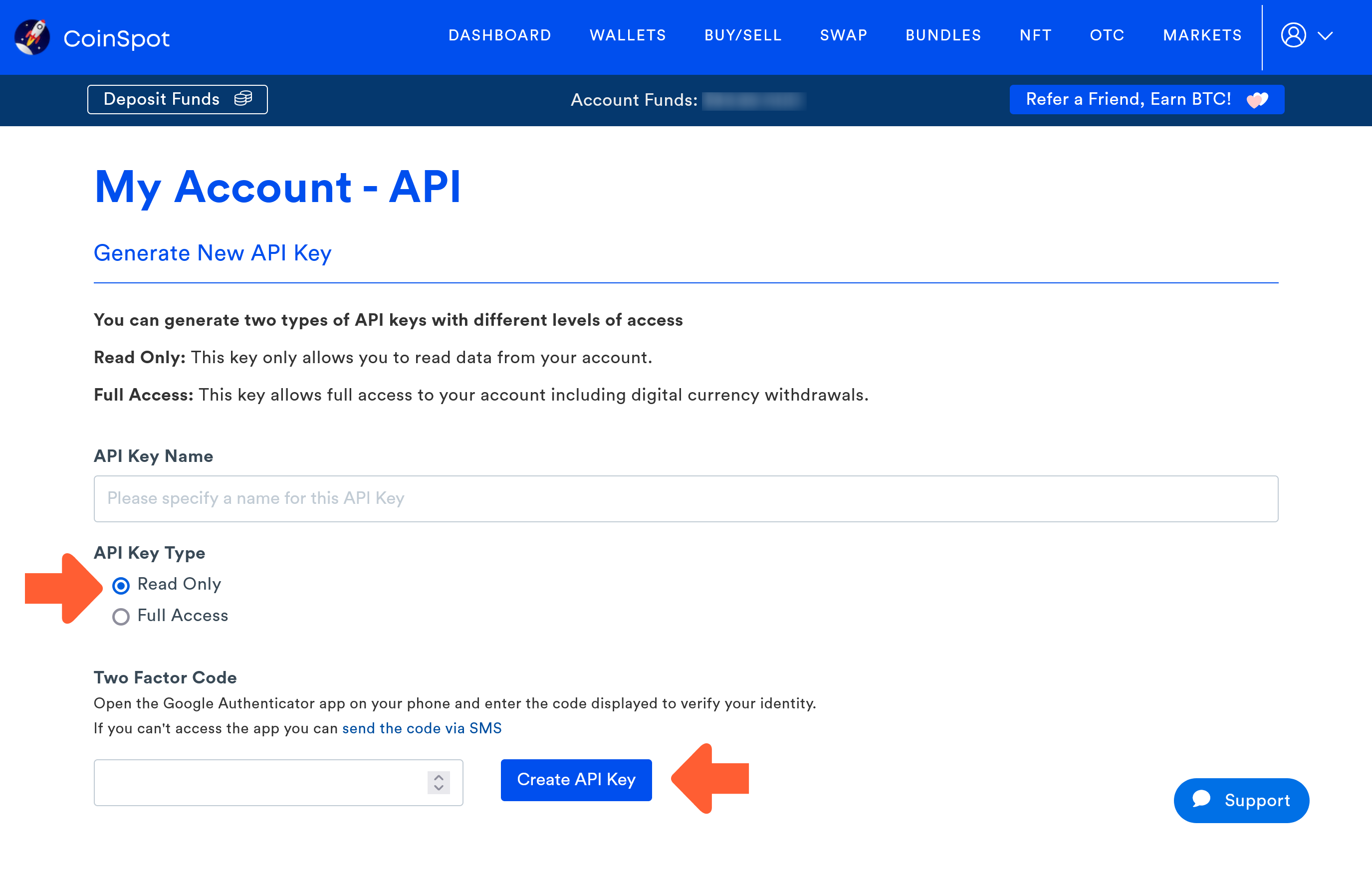Click the hearts icon on the referral banner
The width and height of the screenshot is (1372, 873).
click(x=1257, y=99)
